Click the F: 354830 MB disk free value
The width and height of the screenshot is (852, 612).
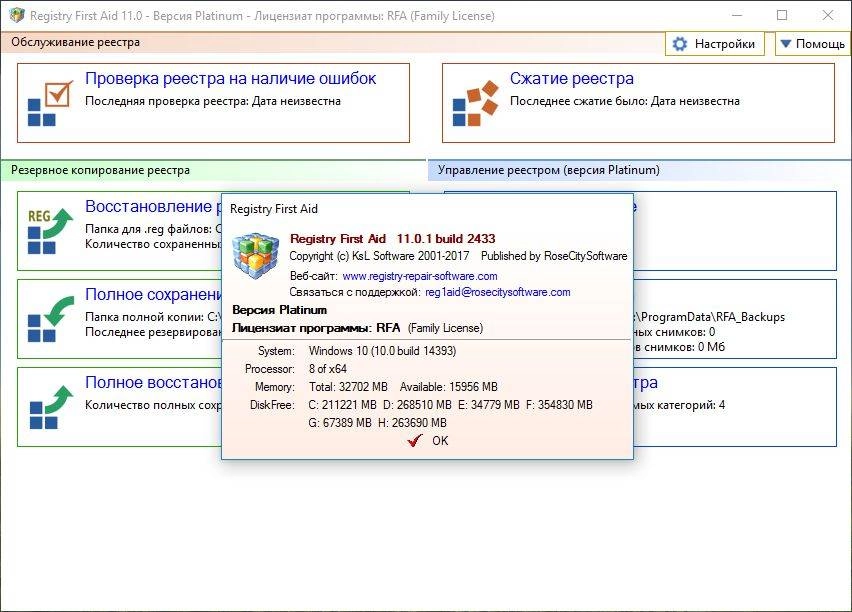[559, 405]
